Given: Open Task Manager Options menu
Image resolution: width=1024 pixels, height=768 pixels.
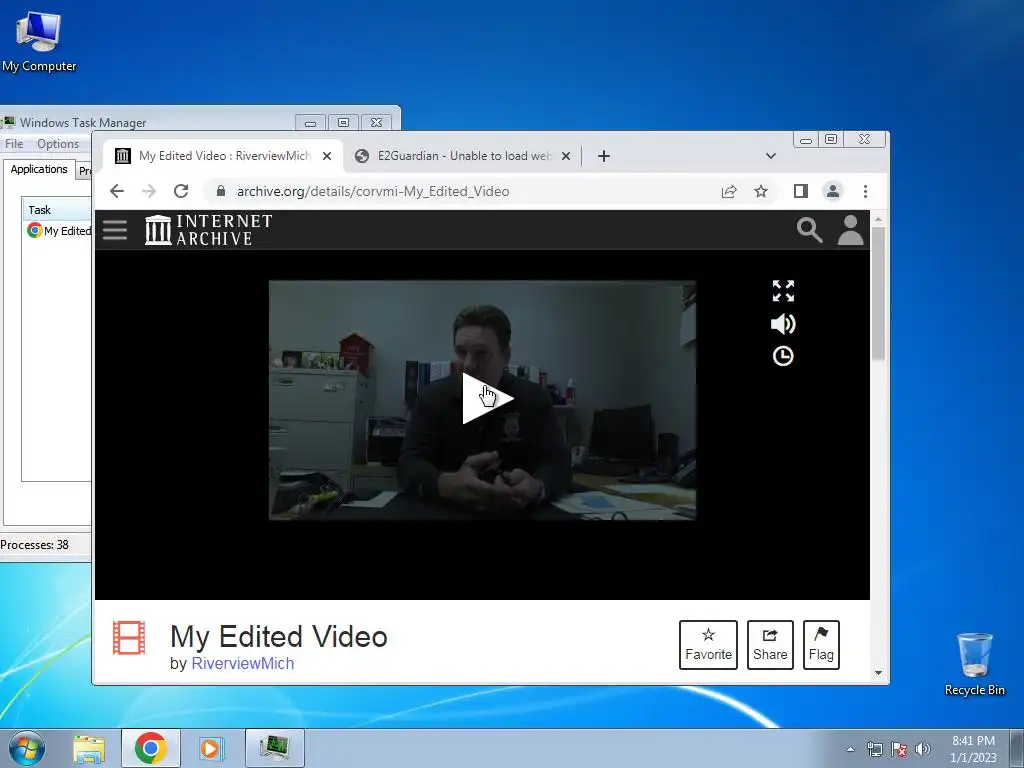Looking at the screenshot, I should 58,144.
